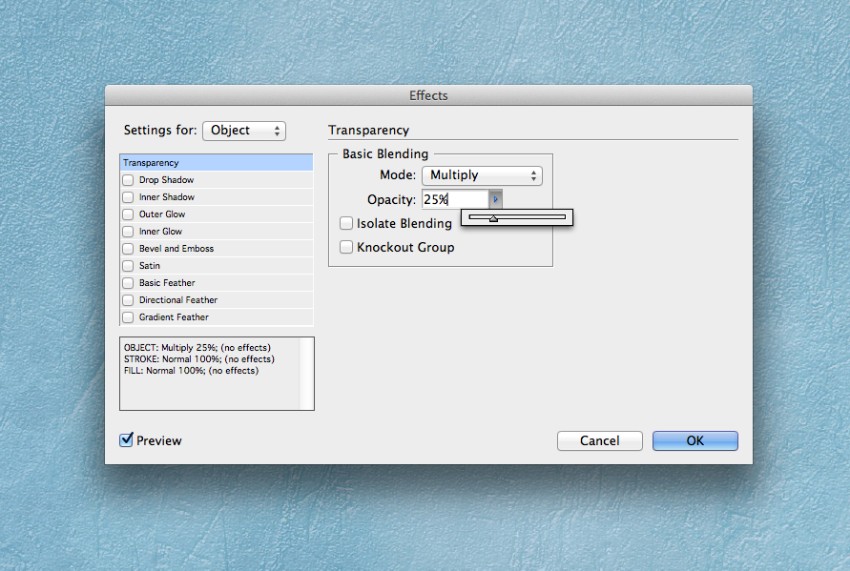Viewport: 850px width, 571px height.
Task: Turn on the Outer Glow checkbox
Action: [128, 214]
